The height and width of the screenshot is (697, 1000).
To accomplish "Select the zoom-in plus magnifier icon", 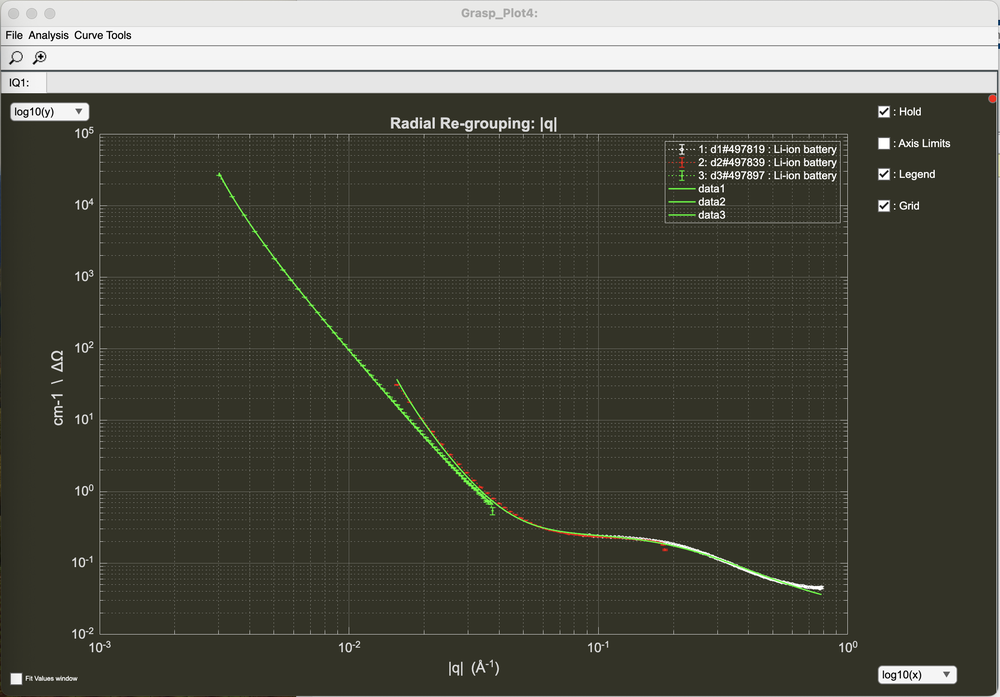I will click(x=40, y=58).
